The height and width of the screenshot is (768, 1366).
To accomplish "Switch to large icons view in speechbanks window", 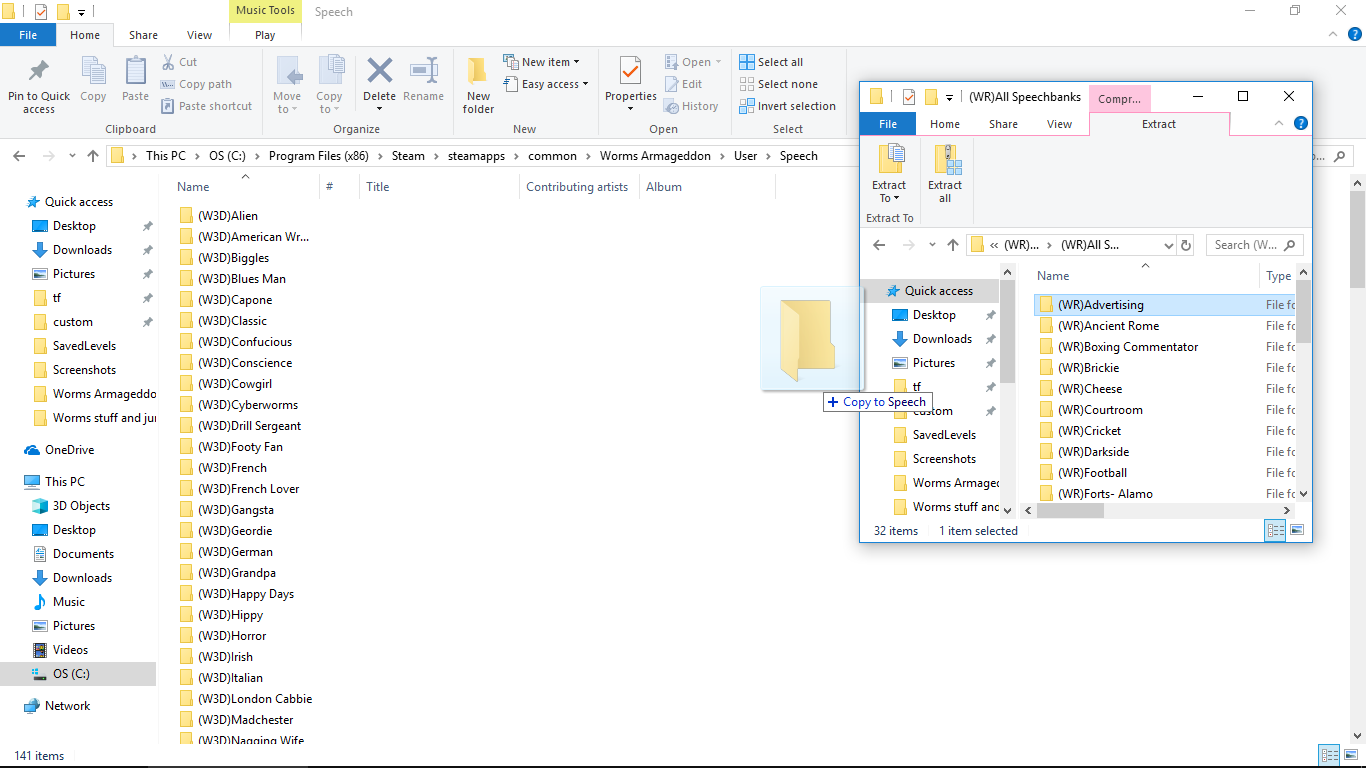I will point(1297,531).
